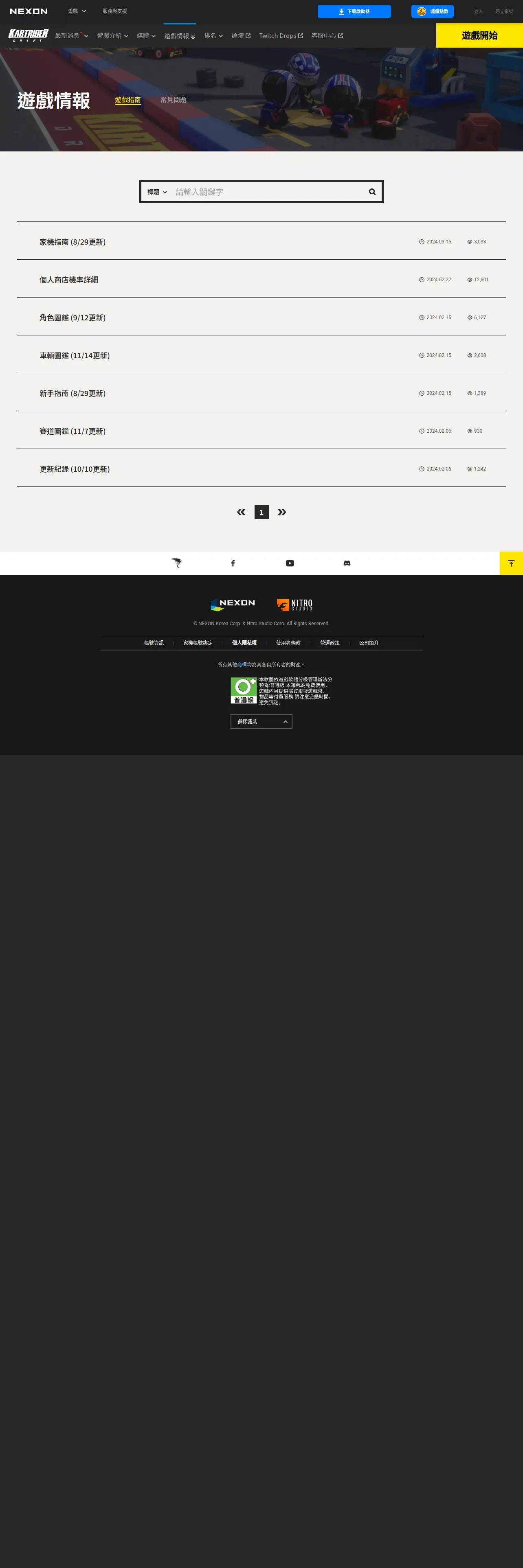Open the 個人隱私權 footer link

click(x=244, y=643)
